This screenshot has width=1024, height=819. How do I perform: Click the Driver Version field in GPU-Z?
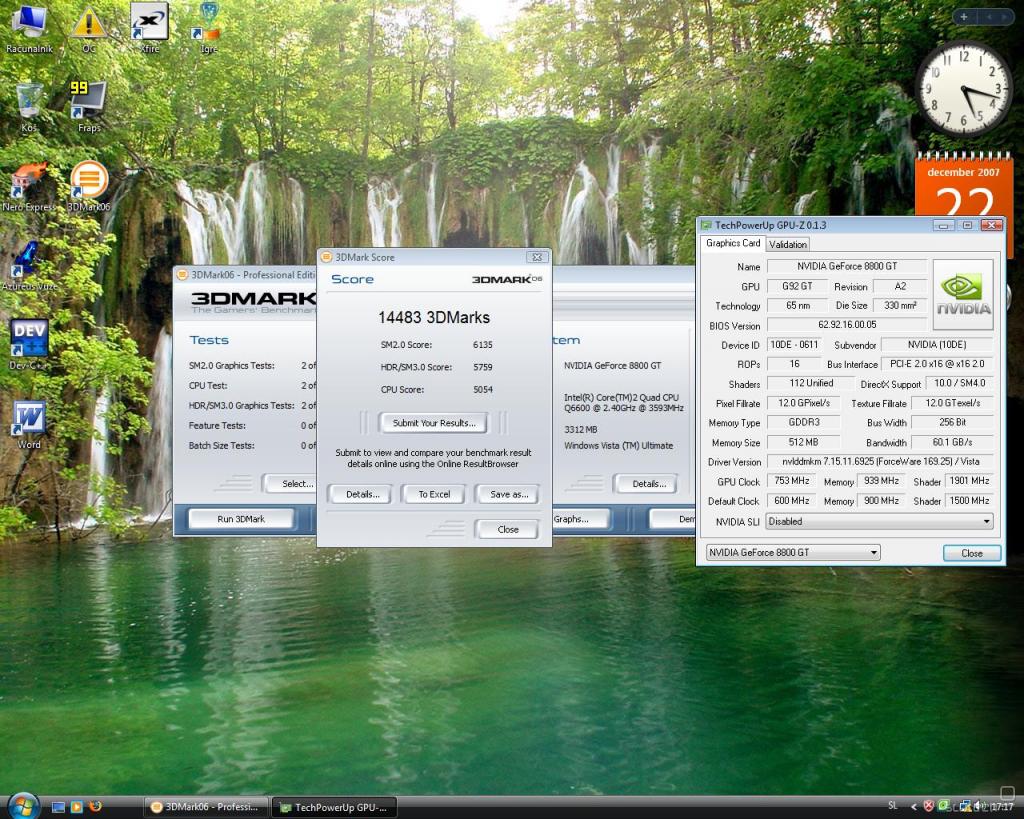tap(880, 462)
